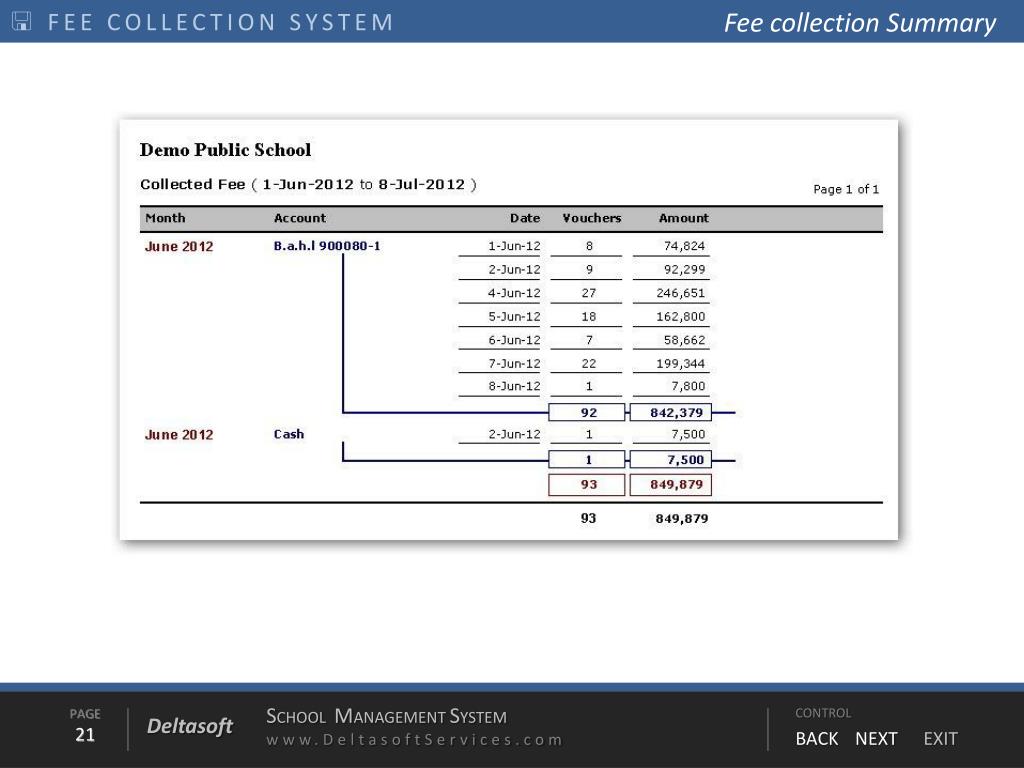
Task: Click the red-bordered 849,879 month total
Action: tap(671, 485)
